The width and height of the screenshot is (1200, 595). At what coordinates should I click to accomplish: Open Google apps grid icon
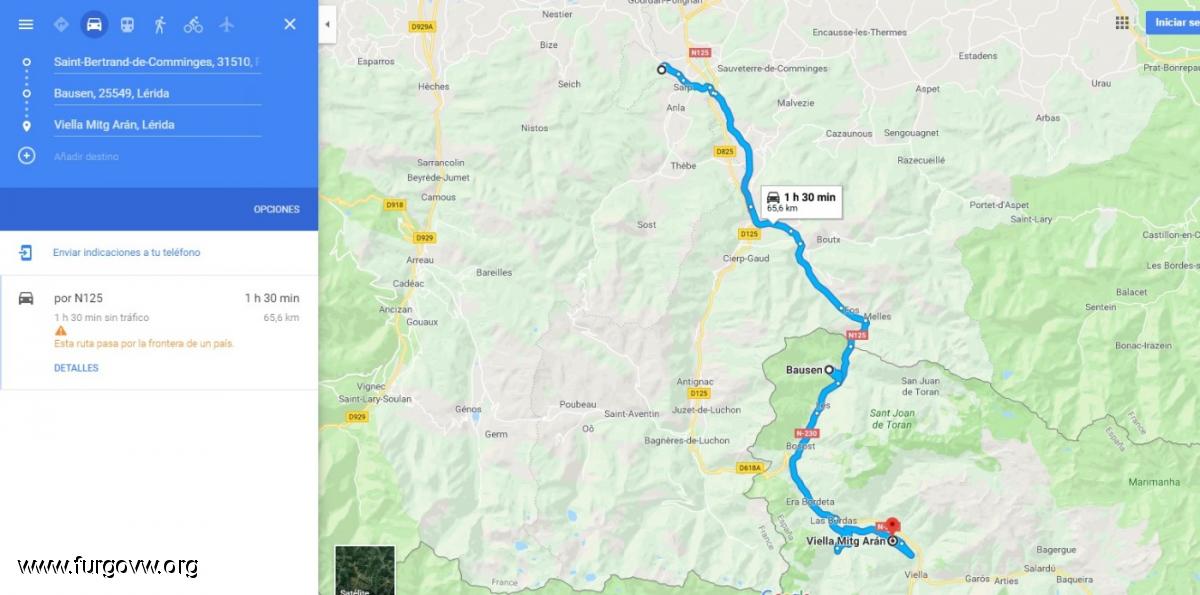[x=1122, y=22]
